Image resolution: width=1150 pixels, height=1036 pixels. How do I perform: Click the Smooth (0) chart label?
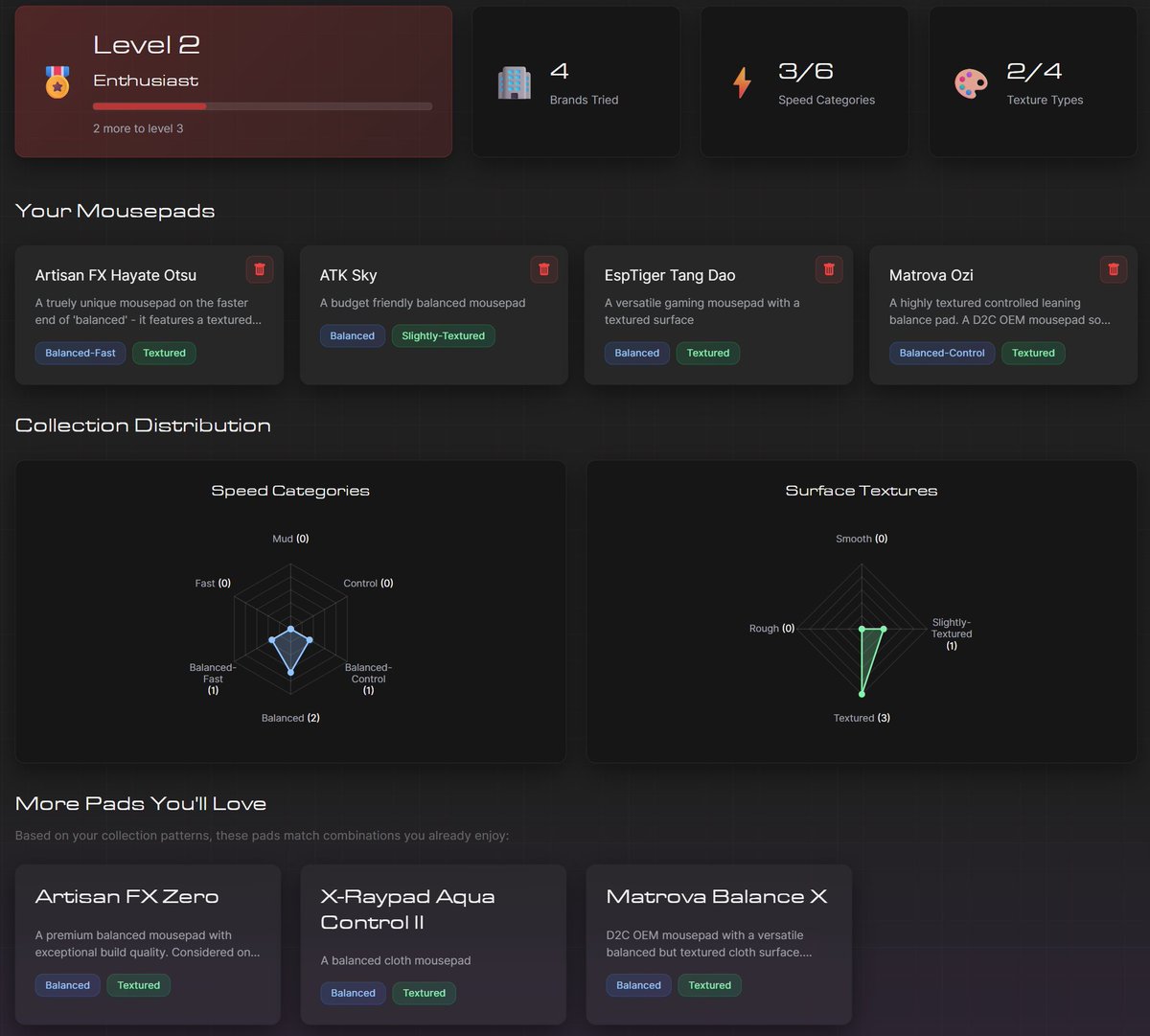862,539
